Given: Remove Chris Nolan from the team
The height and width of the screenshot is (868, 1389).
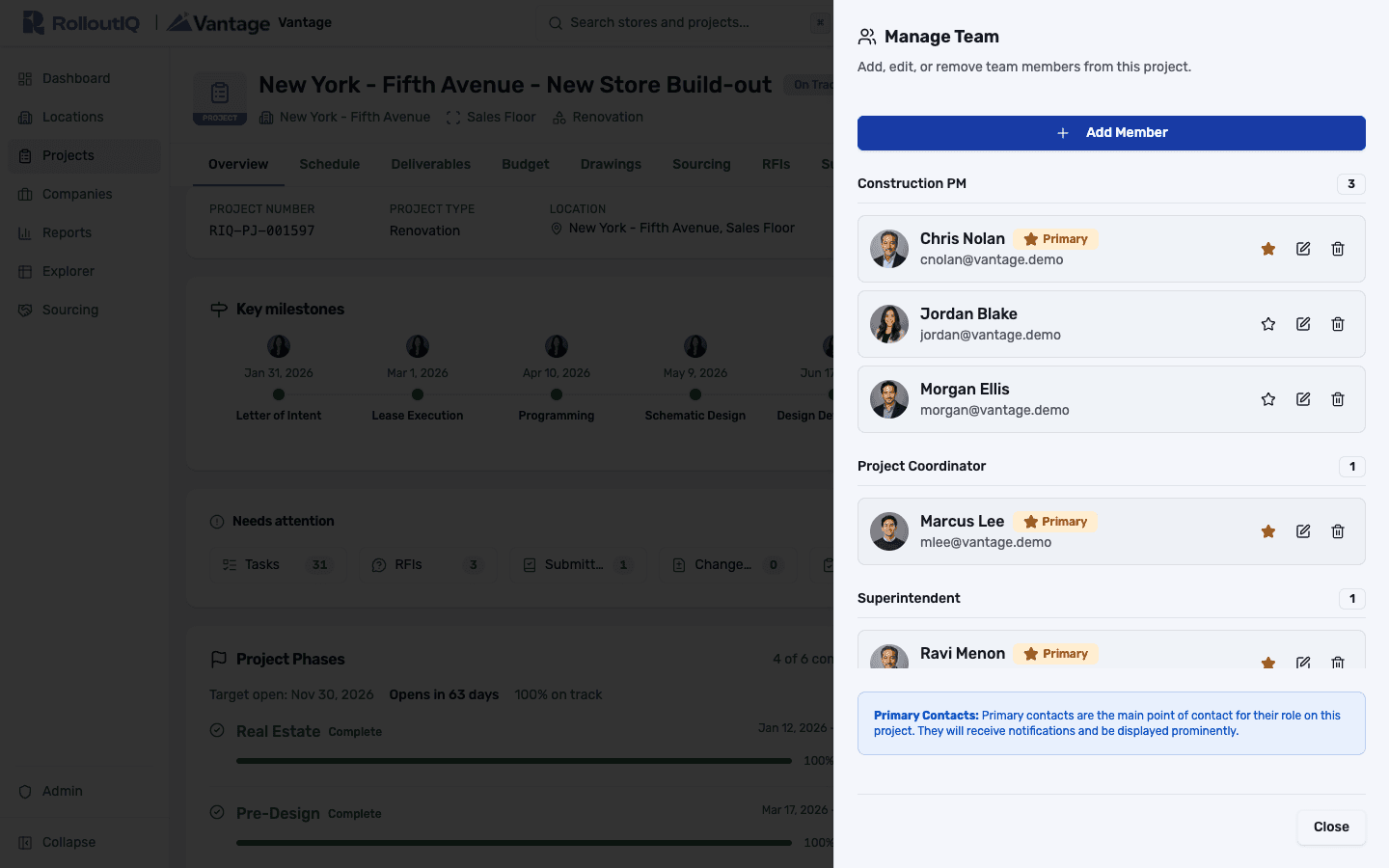Looking at the screenshot, I should pyautogui.click(x=1338, y=249).
